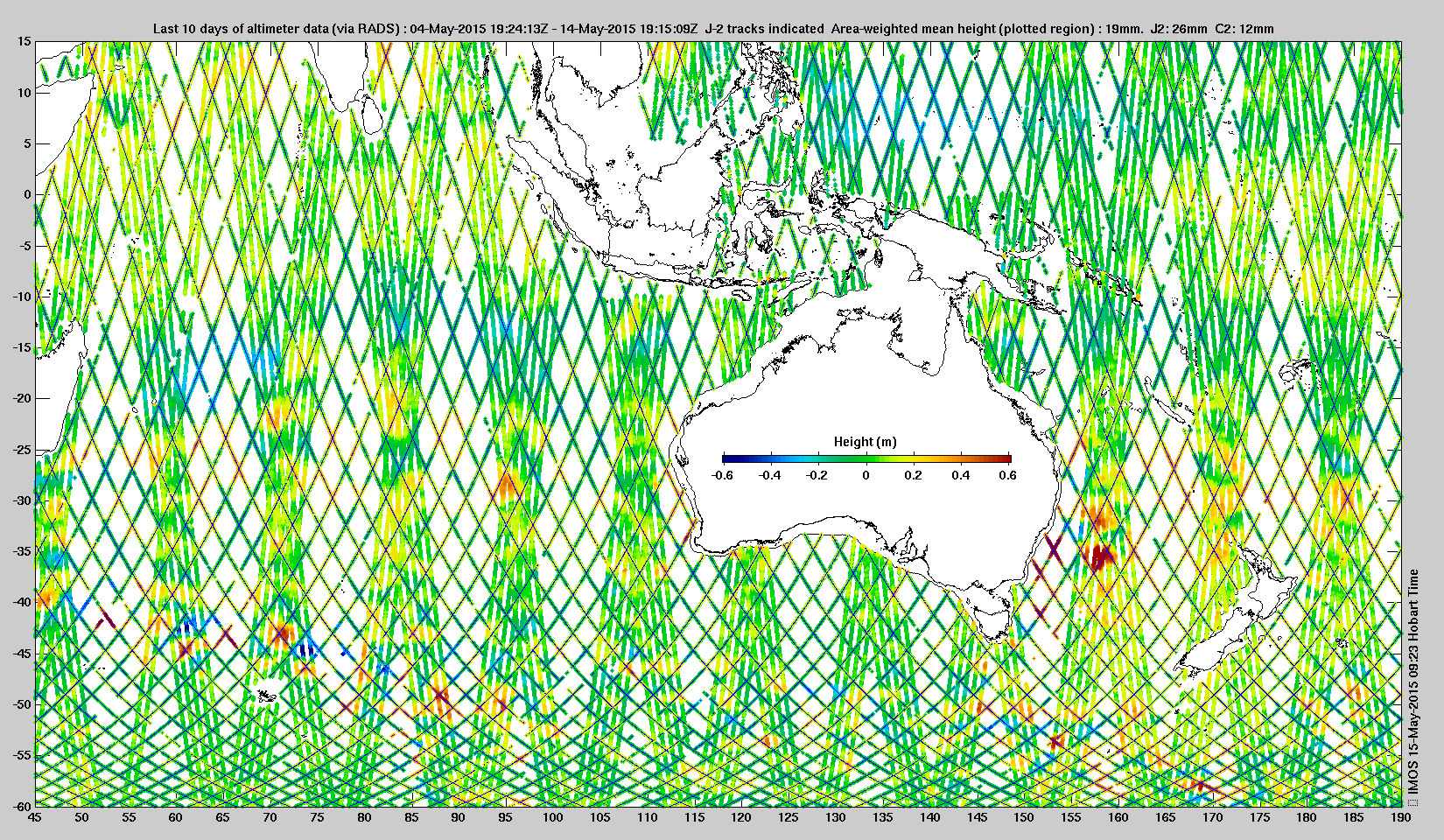Viewport: 1444px width, 840px height.
Task: Click longitude tick label '190' on x-axis
Action: click(1400, 818)
